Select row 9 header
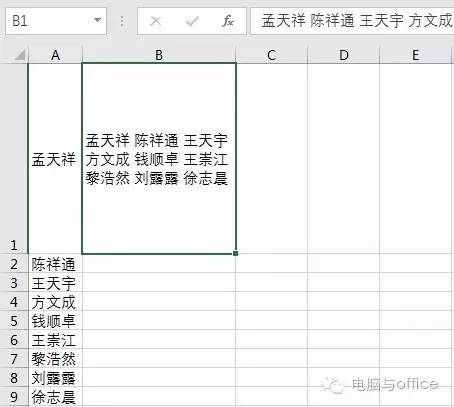The image size is (454, 407). (14, 397)
